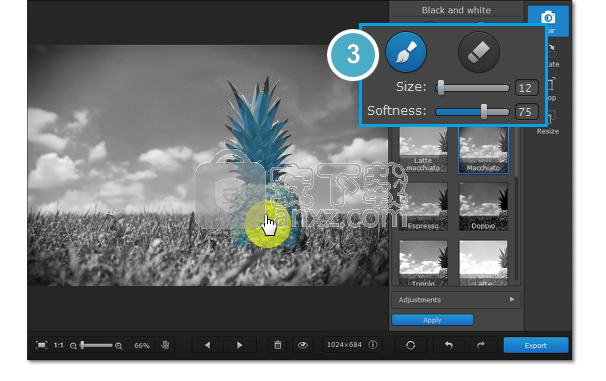The image size is (606, 381).
Task: Click the Softness slider handle
Action: (x=483, y=112)
